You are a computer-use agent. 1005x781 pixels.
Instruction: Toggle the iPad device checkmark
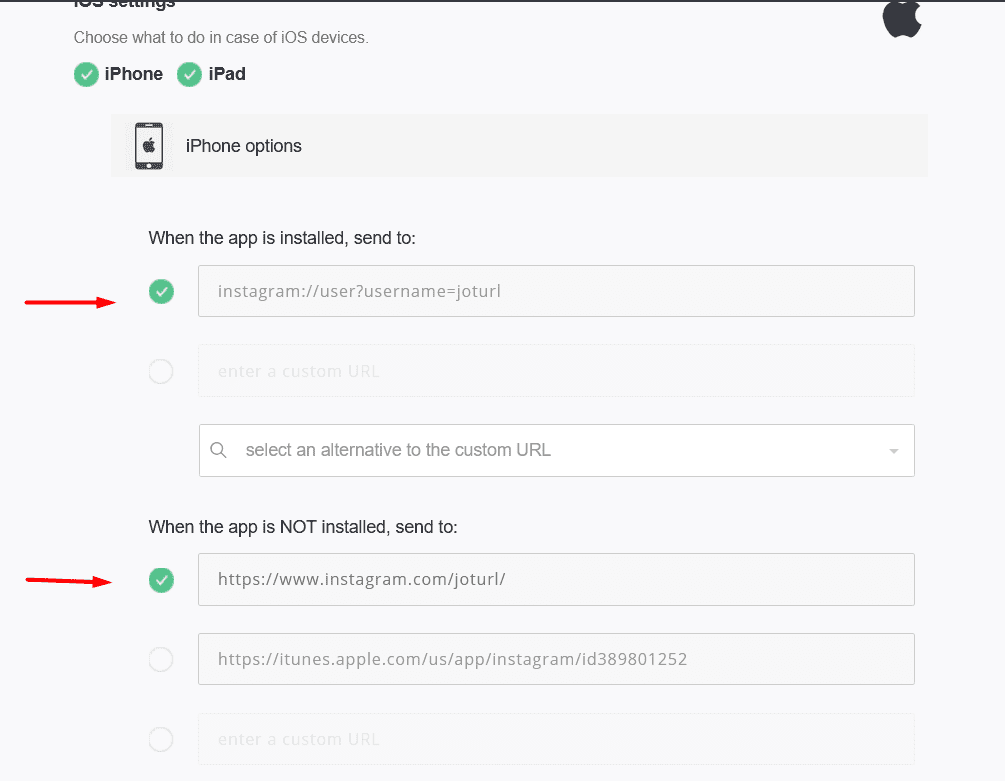(189, 74)
